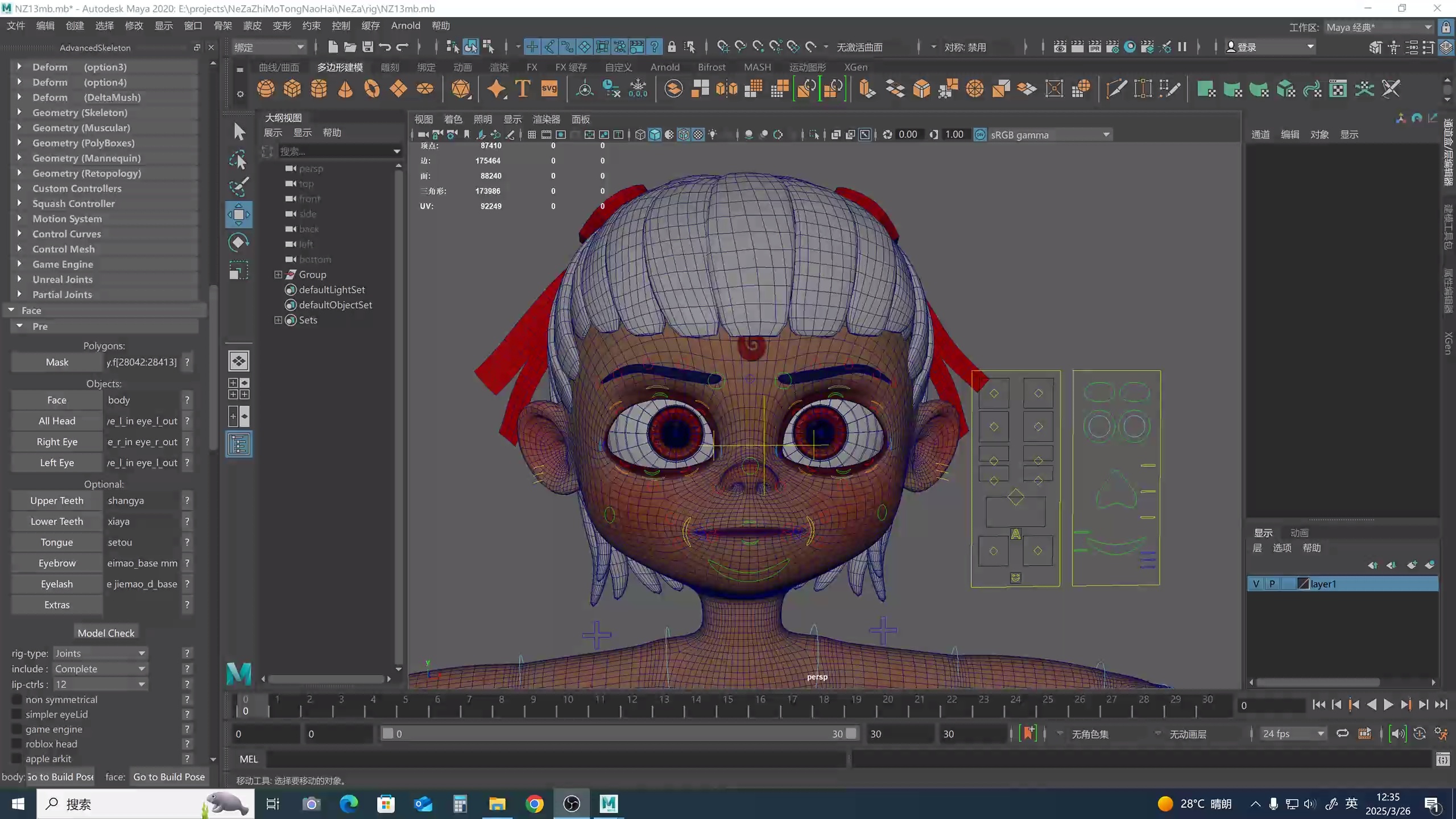The height and width of the screenshot is (819, 1456).
Task: Open the XGen menu set tab
Action: 857,67
